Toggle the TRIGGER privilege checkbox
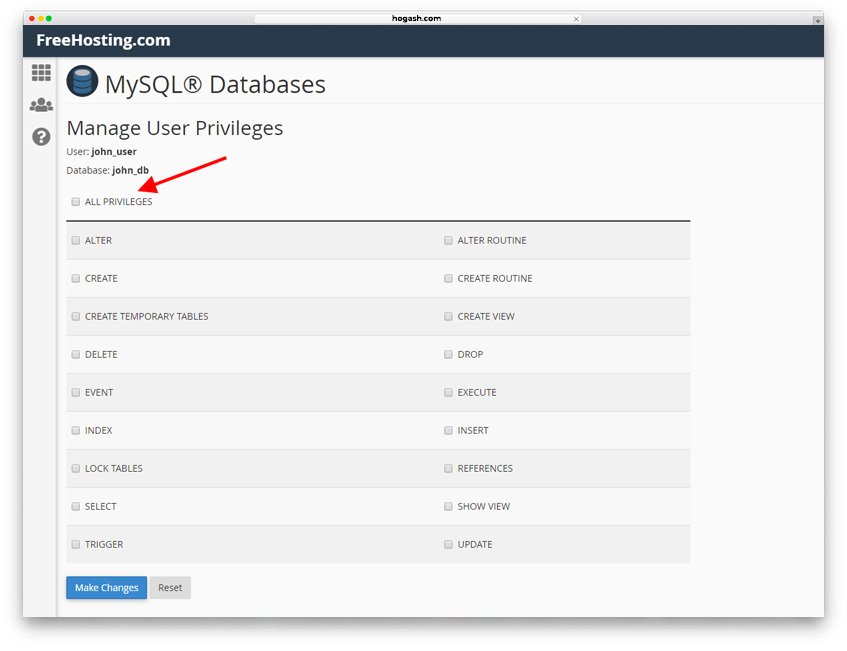The image size is (847, 651). [x=76, y=544]
